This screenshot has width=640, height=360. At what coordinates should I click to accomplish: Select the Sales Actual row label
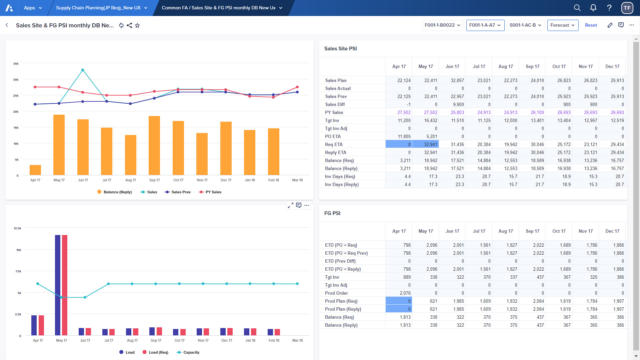click(x=338, y=88)
